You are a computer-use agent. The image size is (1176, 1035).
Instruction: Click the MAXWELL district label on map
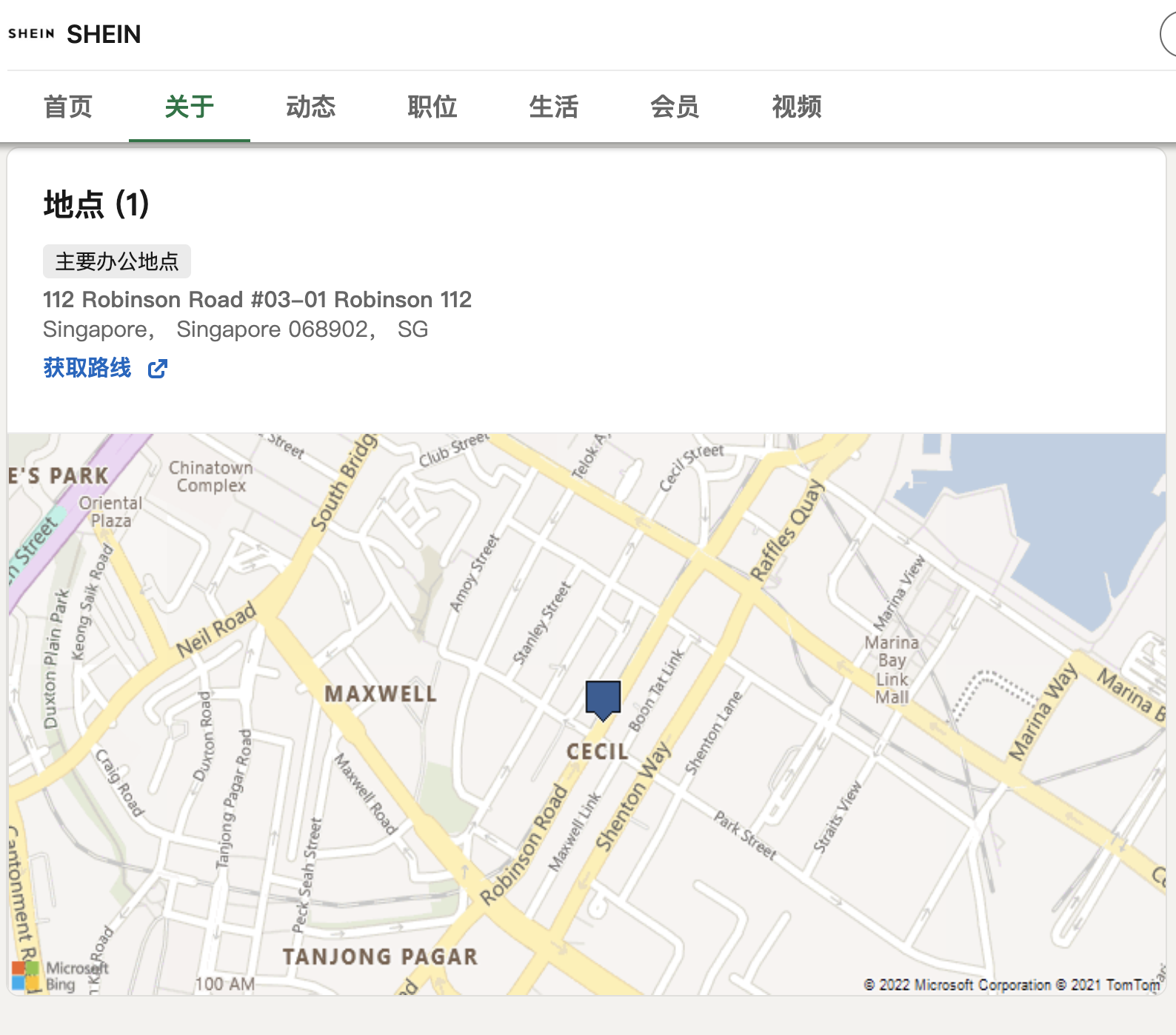(381, 694)
